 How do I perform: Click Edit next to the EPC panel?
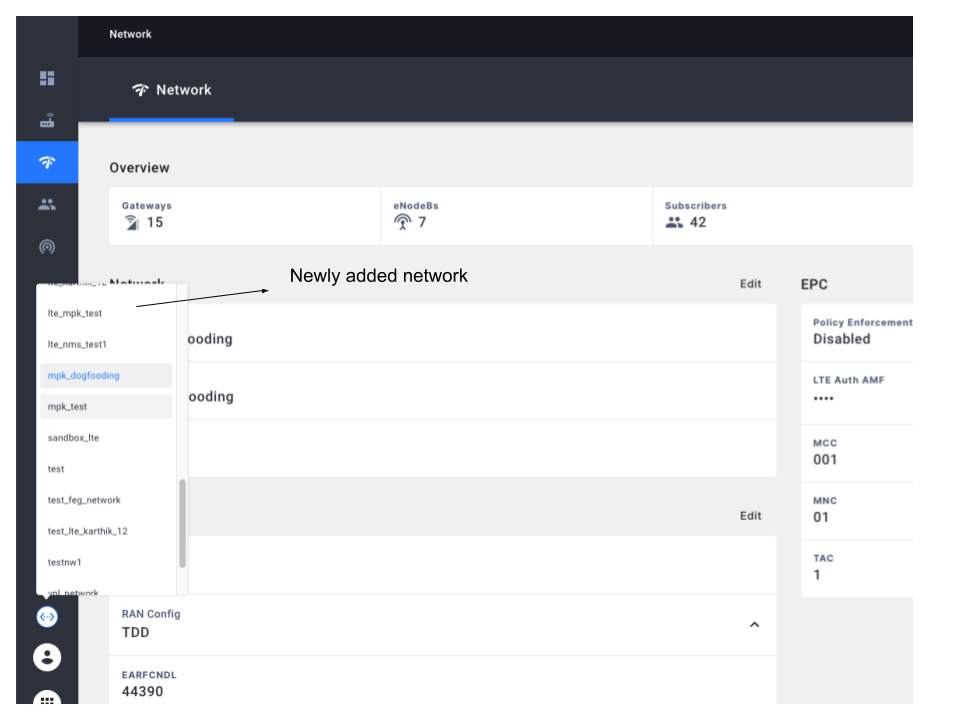click(751, 283)
